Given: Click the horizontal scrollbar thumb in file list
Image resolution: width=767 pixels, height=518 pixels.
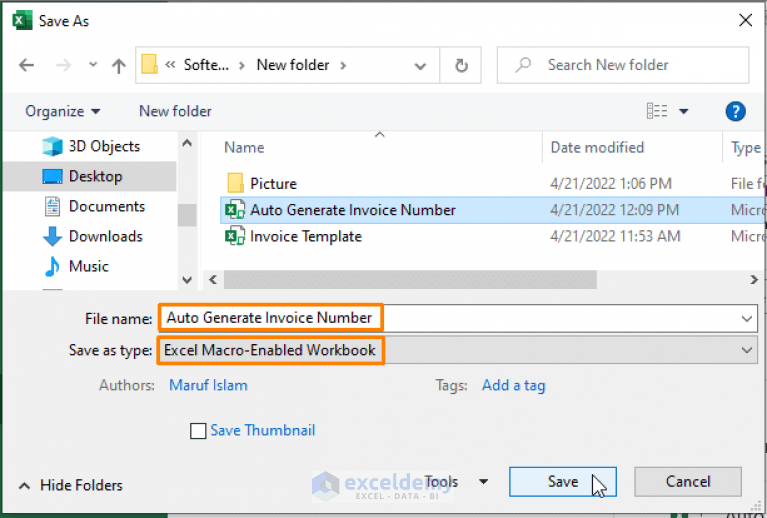Looking at the screenshot, I should 410,280.
